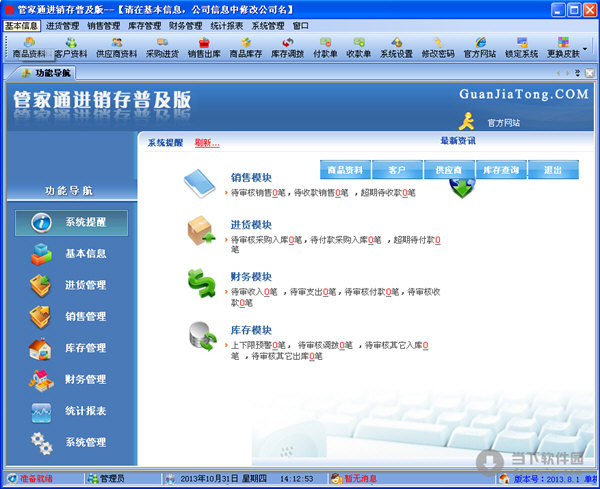Launch 采购进货 from the toolbar
This screenshot has height=489, width=600.
click(162, 48)
